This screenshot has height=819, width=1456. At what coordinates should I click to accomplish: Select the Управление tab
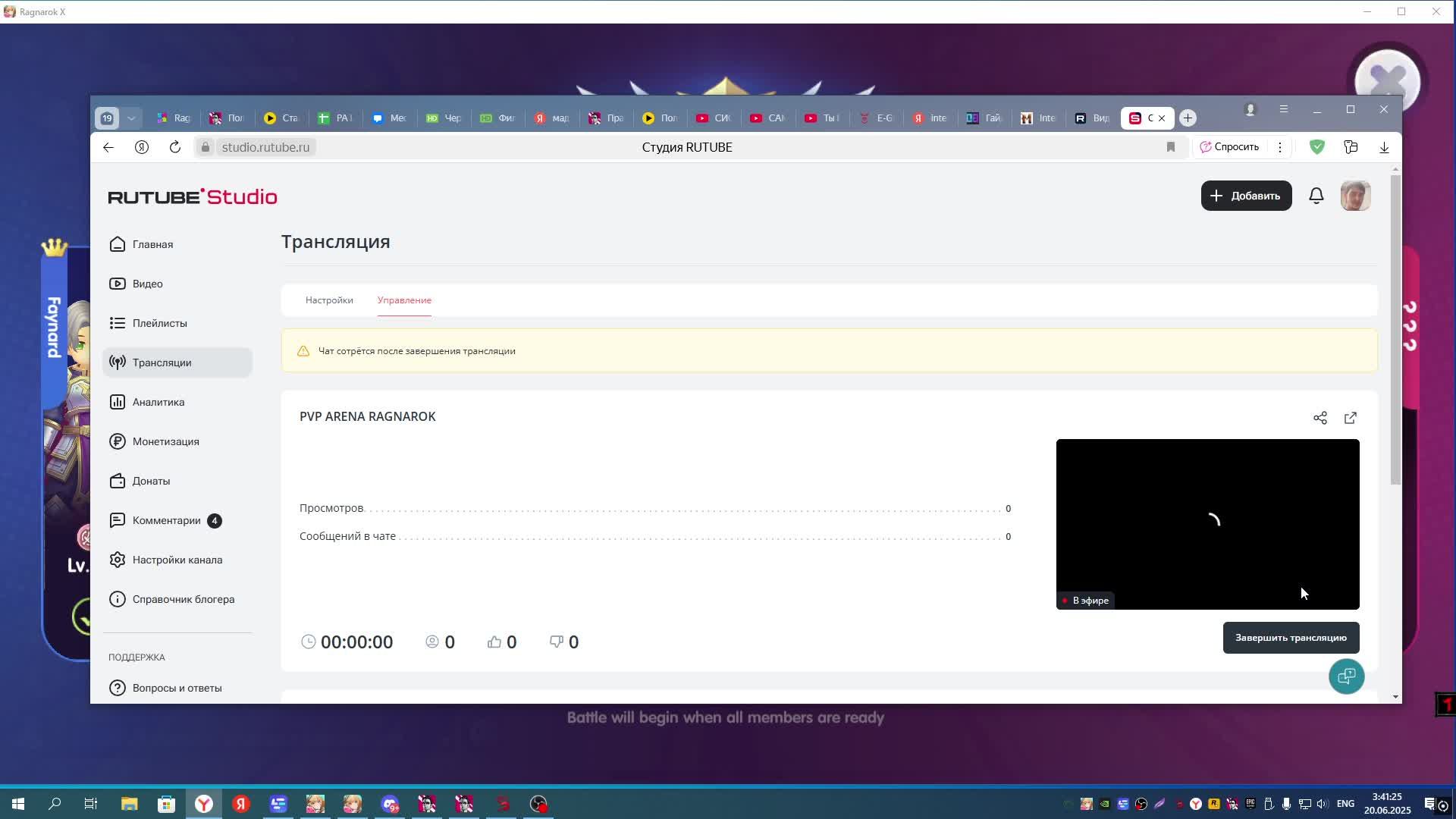[404, 300]
